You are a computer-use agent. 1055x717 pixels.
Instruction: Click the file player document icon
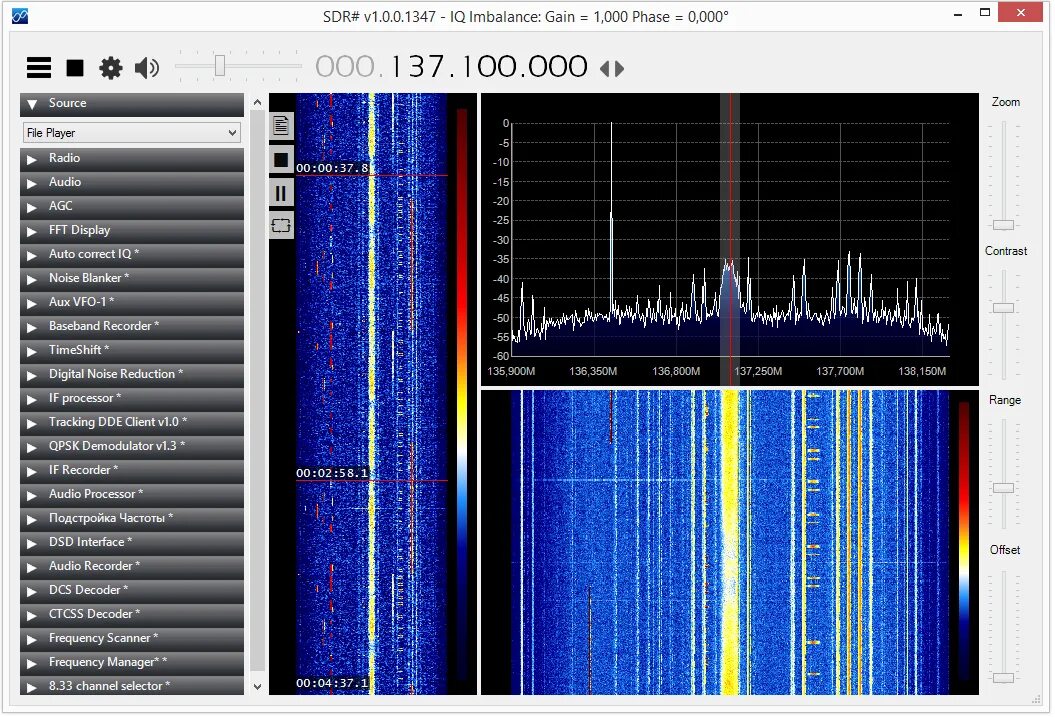point(281,126)
